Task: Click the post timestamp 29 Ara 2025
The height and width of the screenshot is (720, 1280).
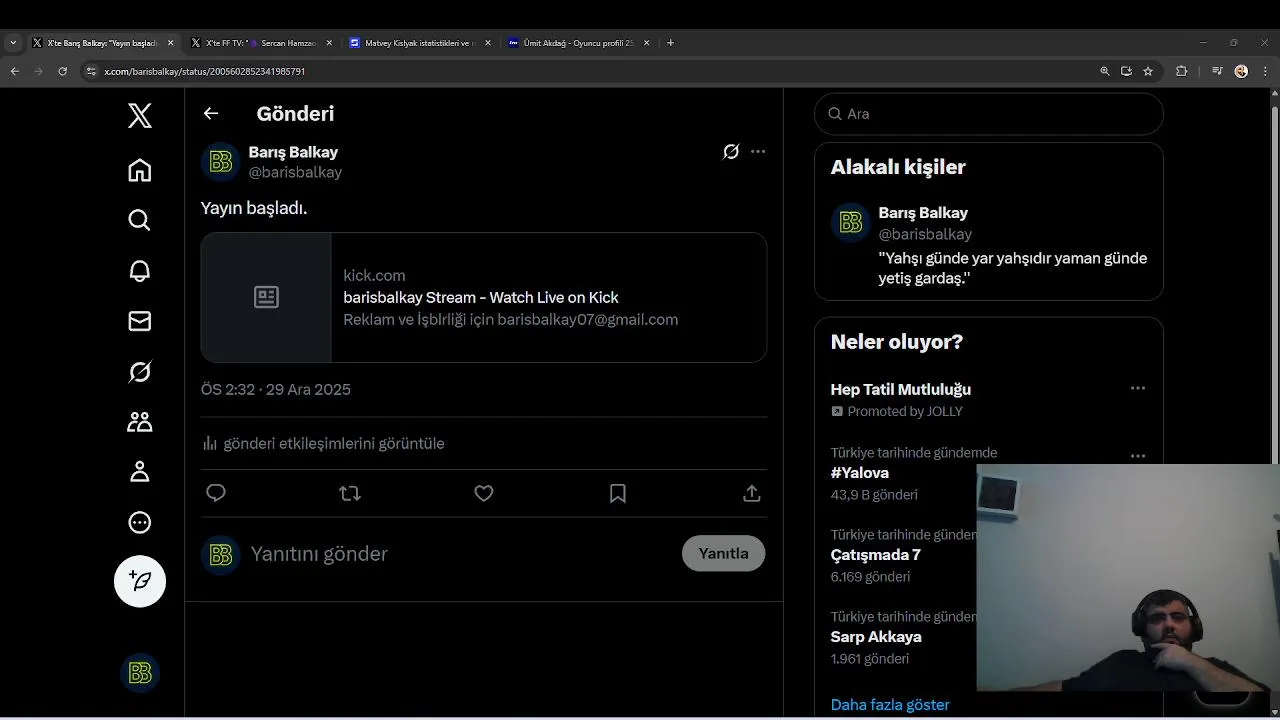Action: click(276, 390)
